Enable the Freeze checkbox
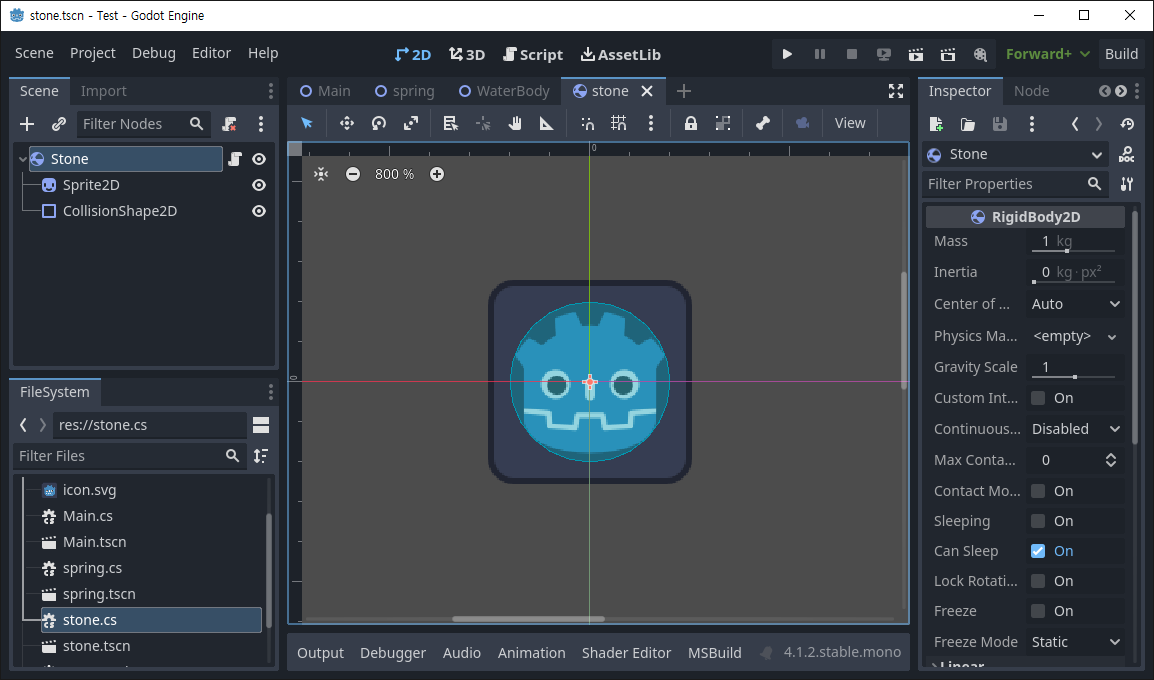Image resolution: width=1154 pixels, height=680 pixels. pyautogui.click(x=1038, y=611)
